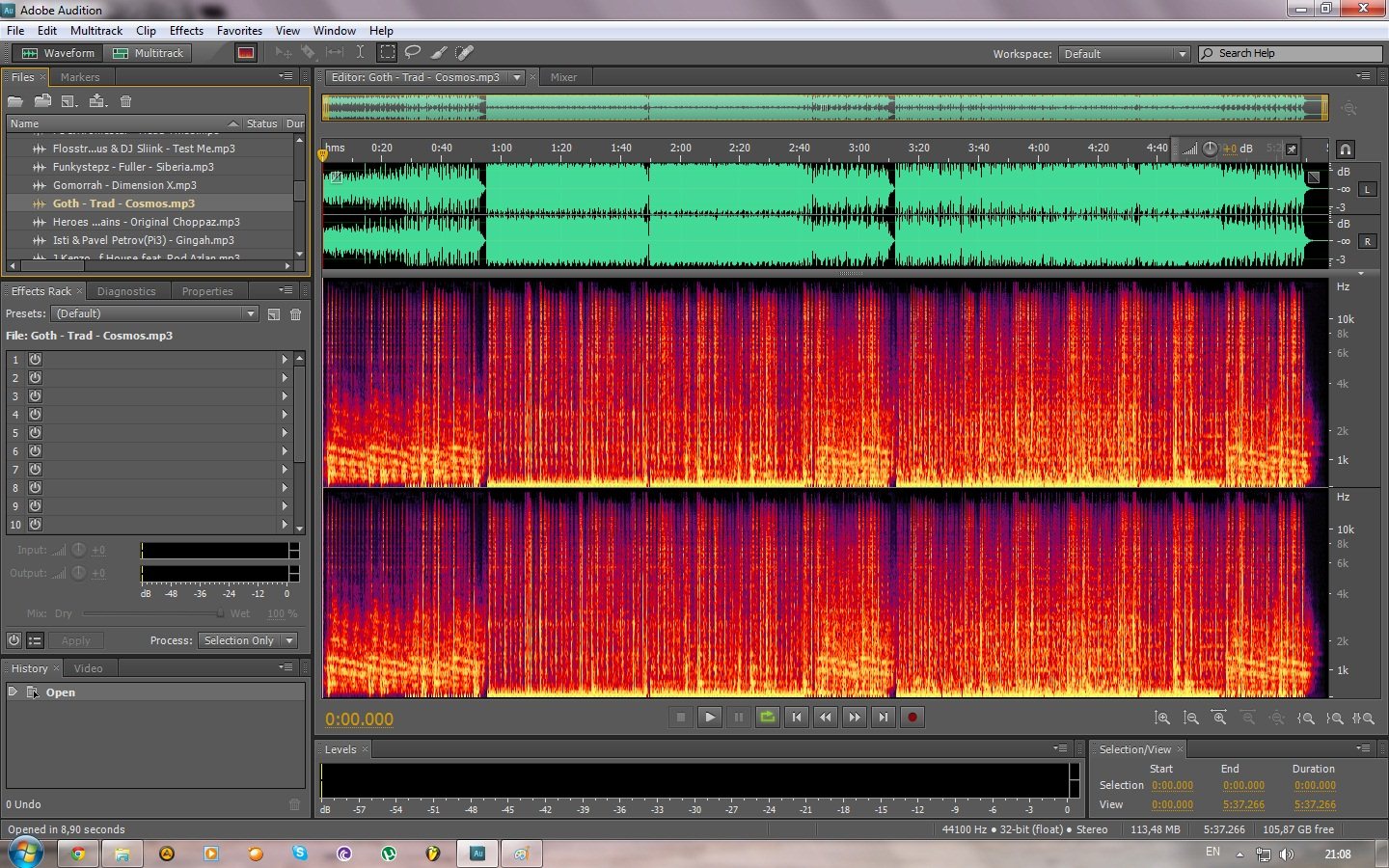Click the HUD volume knob above waveform
The height and width of the screenshot is (868, 1389).
(x=1211, y=149)
